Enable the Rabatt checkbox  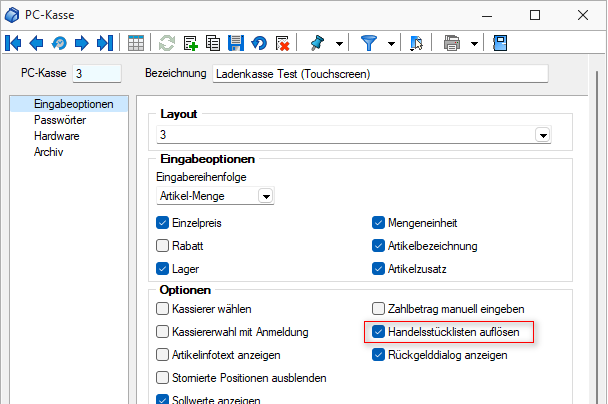click(x=162, y=245)
